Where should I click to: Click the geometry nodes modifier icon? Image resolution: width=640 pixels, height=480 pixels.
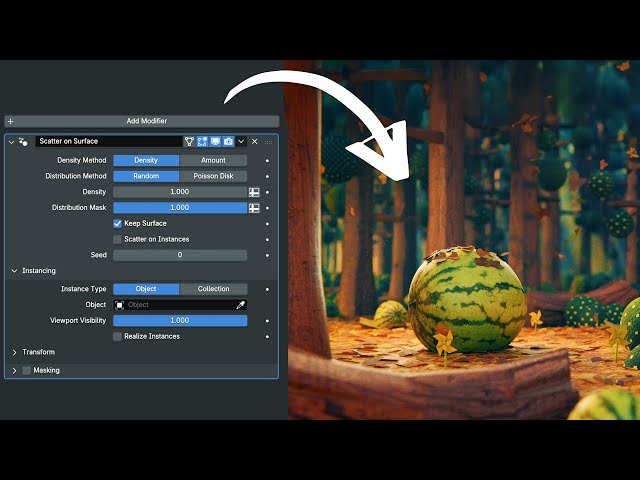23,142
